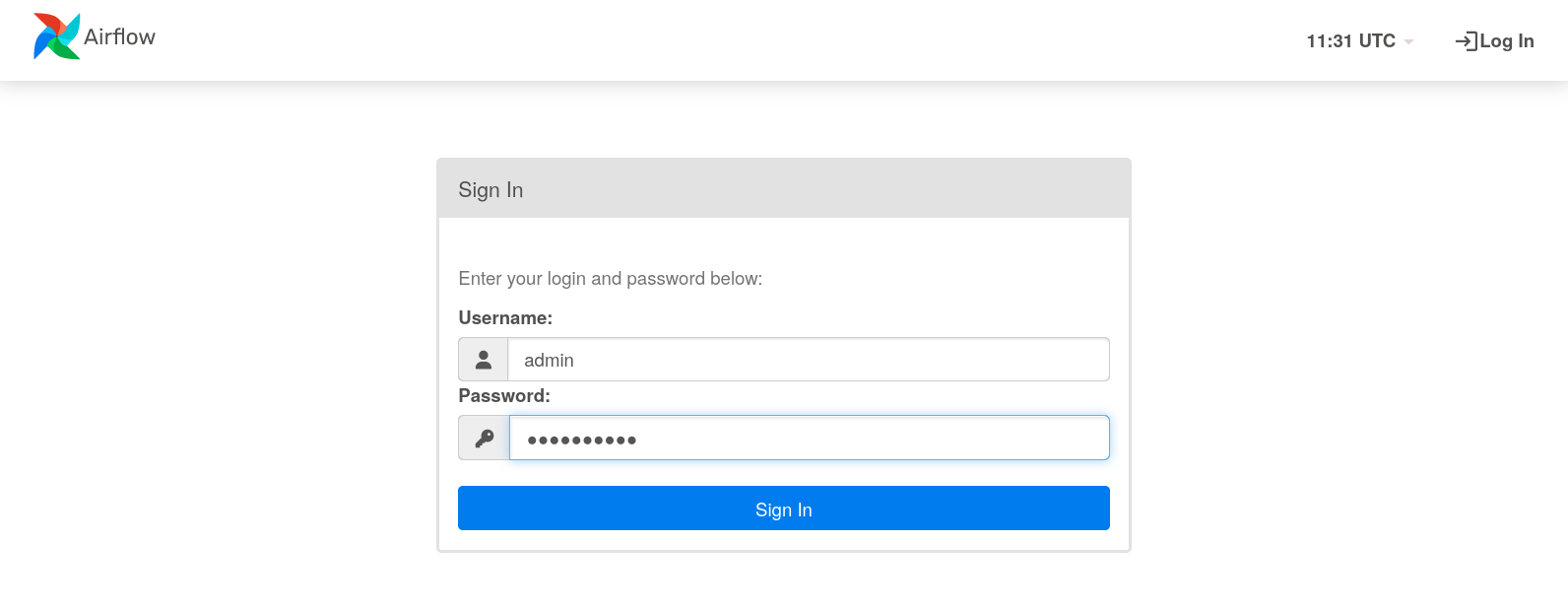Click the user silhouette icon beside username
Screen dimensions: 1568x611
(484, 360)
